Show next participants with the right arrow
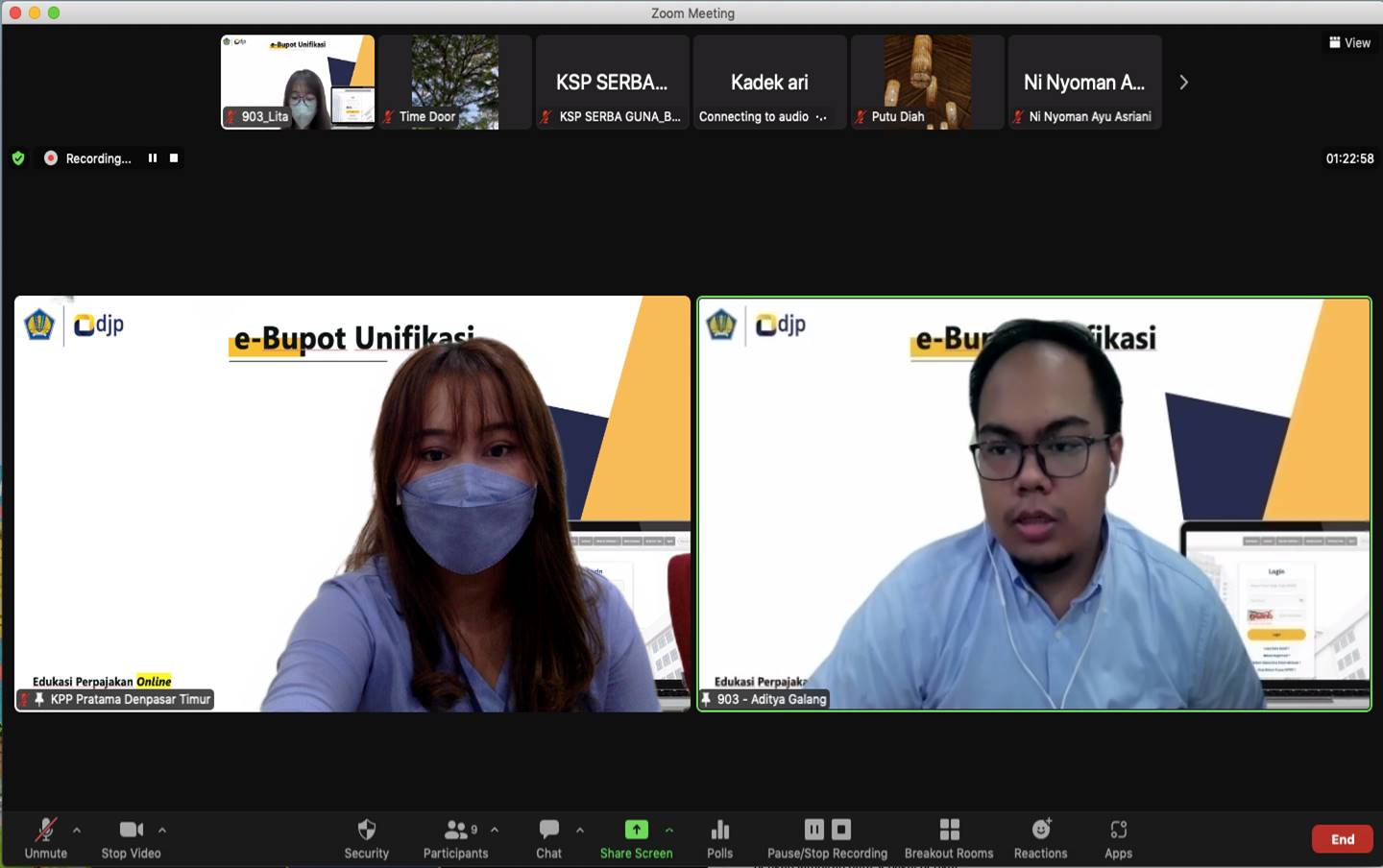1383x868 pixels. (1183, 83)
